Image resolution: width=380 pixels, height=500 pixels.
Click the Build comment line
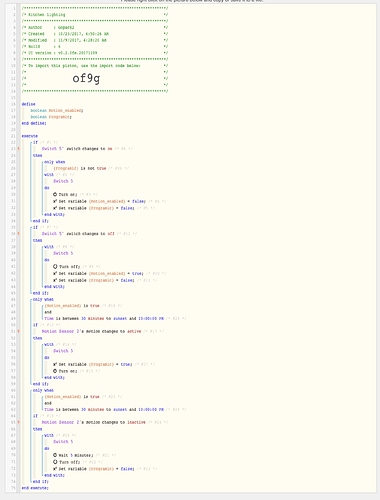pos(95,46)
